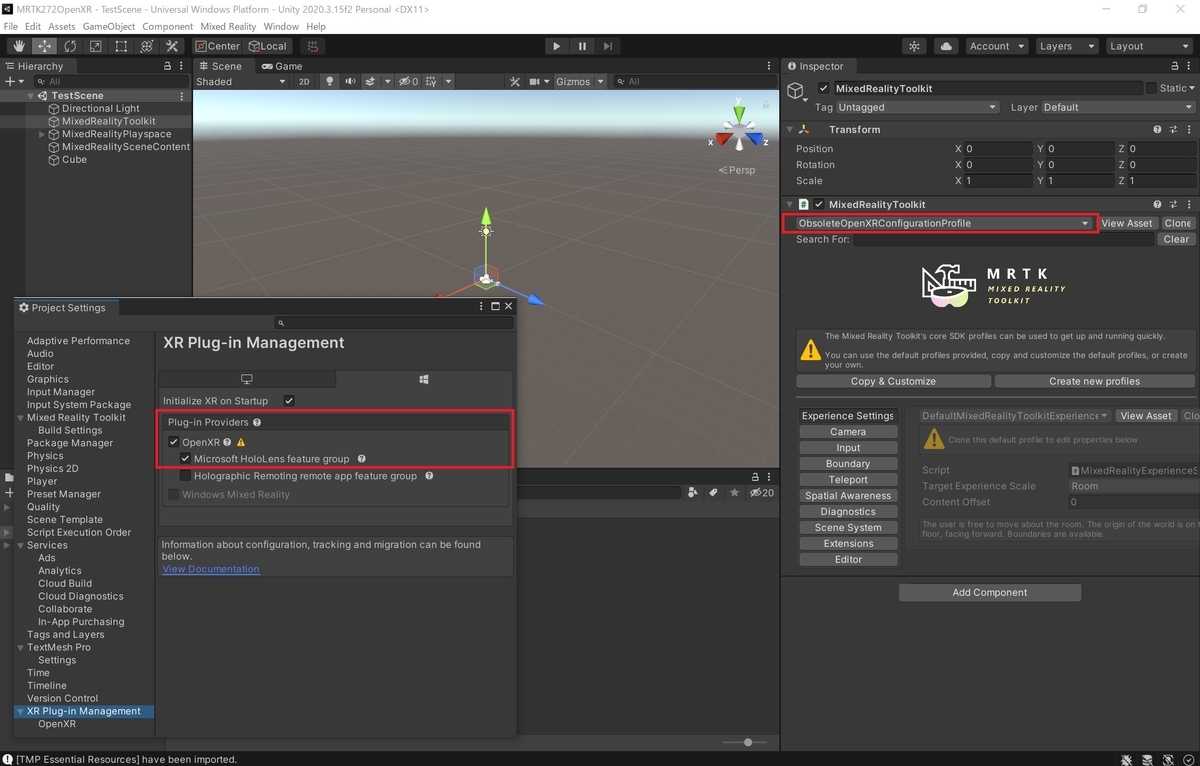Image resolution: width=1200 pixels, height=766 pixels.
Task: Uncheck Initialize XR on Startup
Action: pos(289,401)
